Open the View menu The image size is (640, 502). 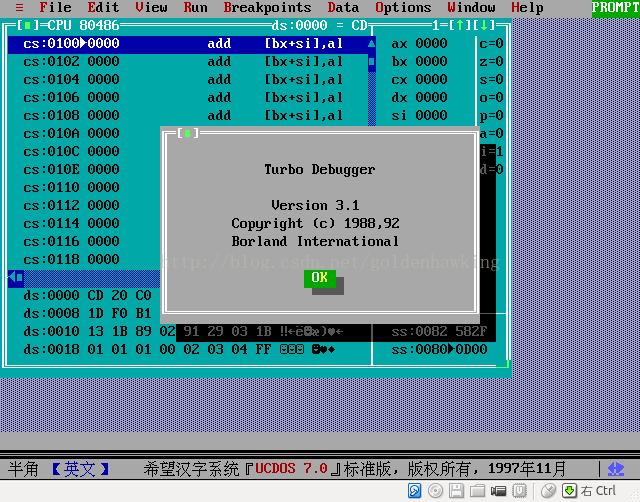click(151, 8)
